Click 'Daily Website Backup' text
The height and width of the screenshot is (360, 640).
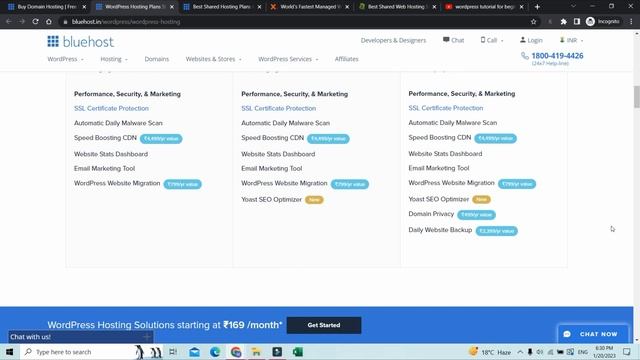point(440,230)
